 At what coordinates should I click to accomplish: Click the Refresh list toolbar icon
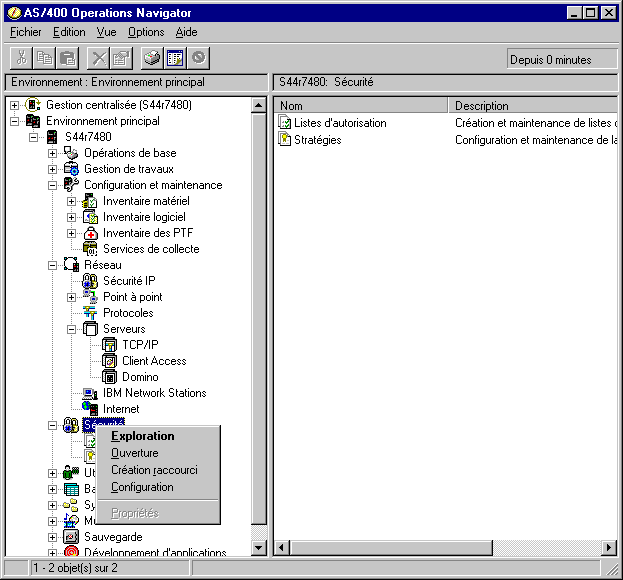[x=176, y=58]
